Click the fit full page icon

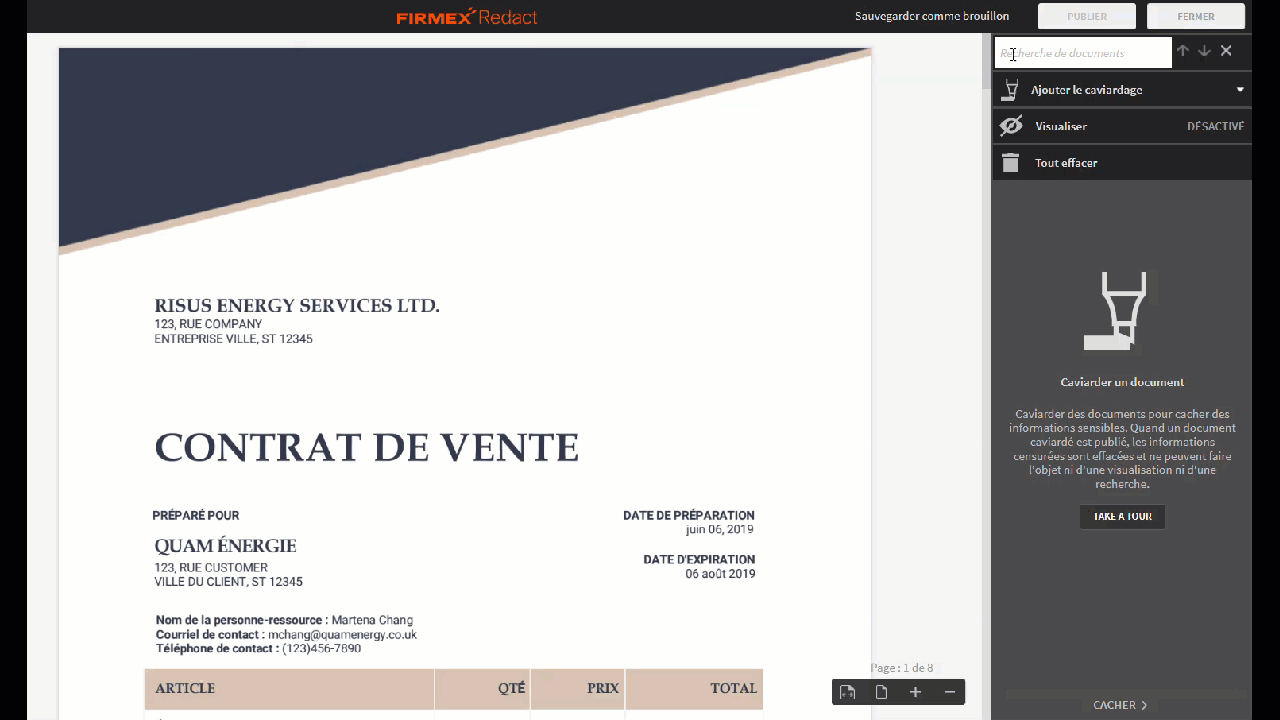pos(881,692)
